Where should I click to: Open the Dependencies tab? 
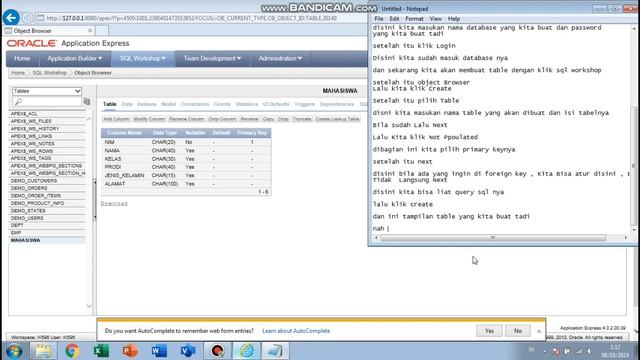337,104
